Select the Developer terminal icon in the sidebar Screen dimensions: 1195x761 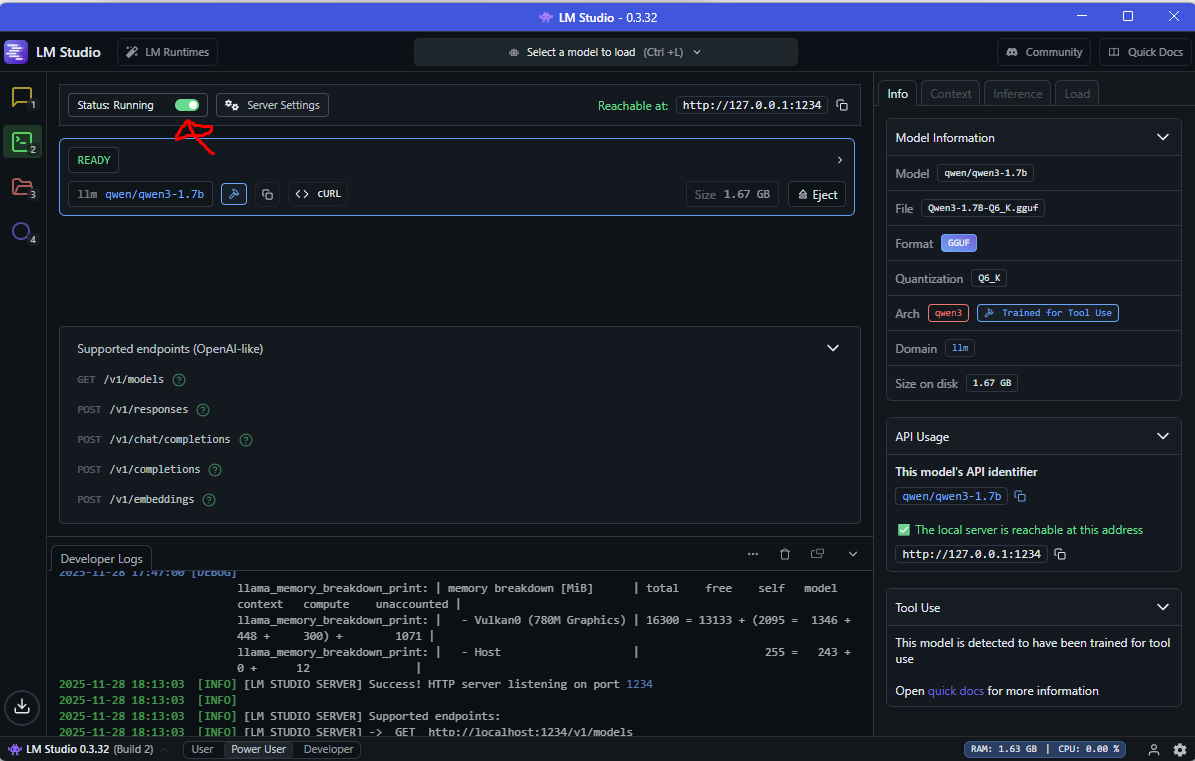(x=22, y=141)
